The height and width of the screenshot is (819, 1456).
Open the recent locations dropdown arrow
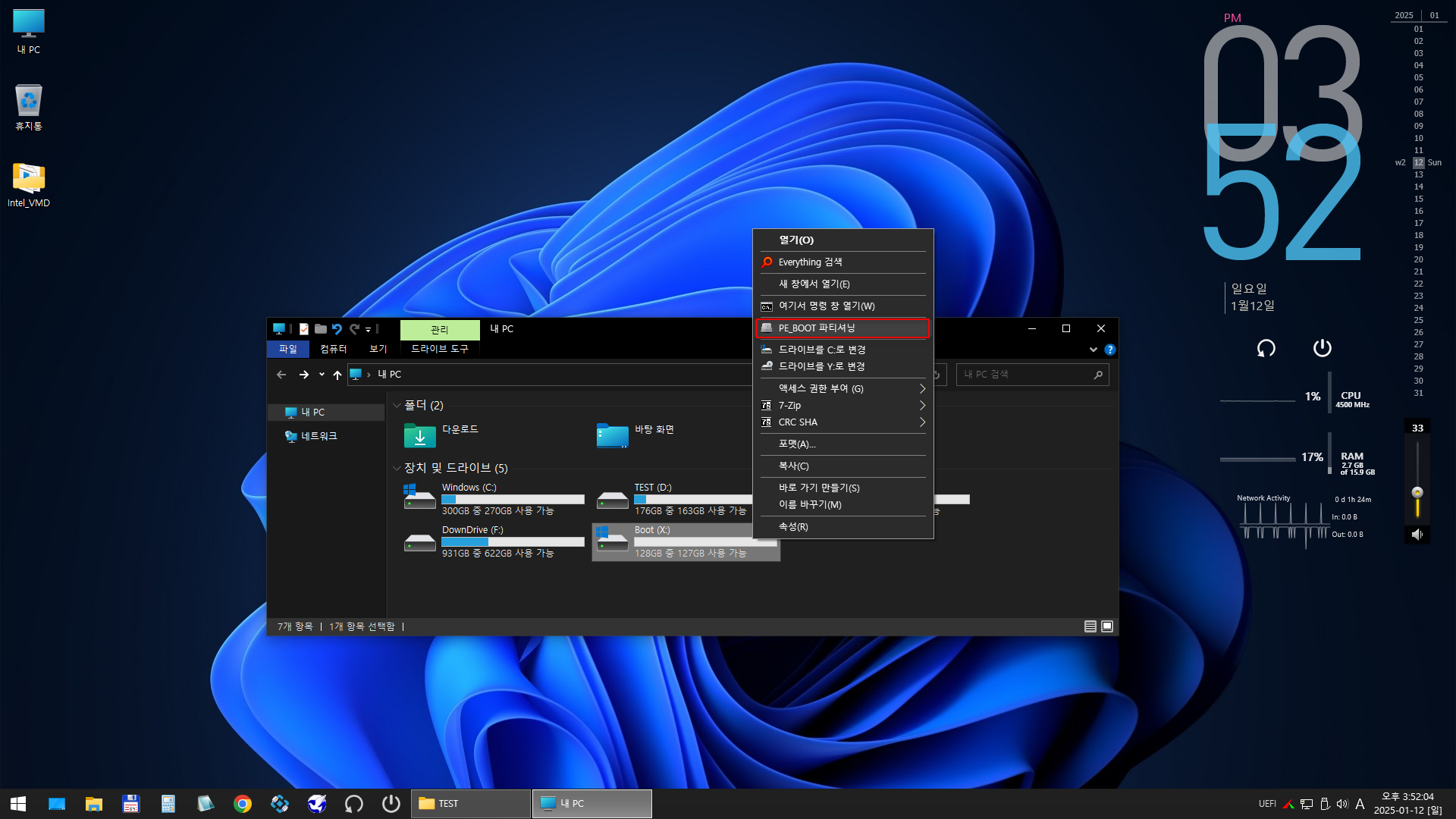coord(322,375)
